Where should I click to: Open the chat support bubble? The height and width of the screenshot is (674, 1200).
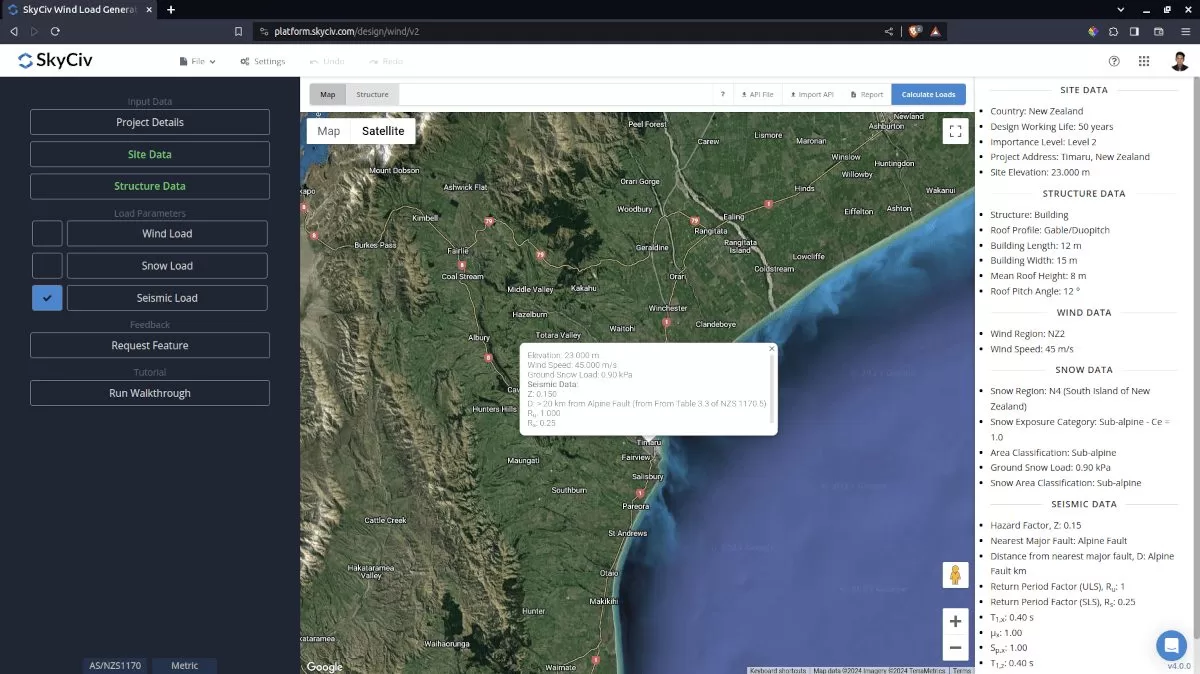click(1170, 644)
